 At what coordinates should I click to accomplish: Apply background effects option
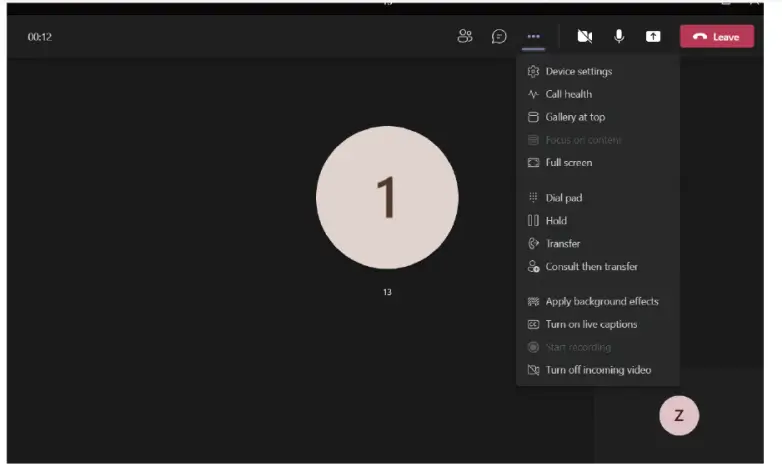point(597,301)
